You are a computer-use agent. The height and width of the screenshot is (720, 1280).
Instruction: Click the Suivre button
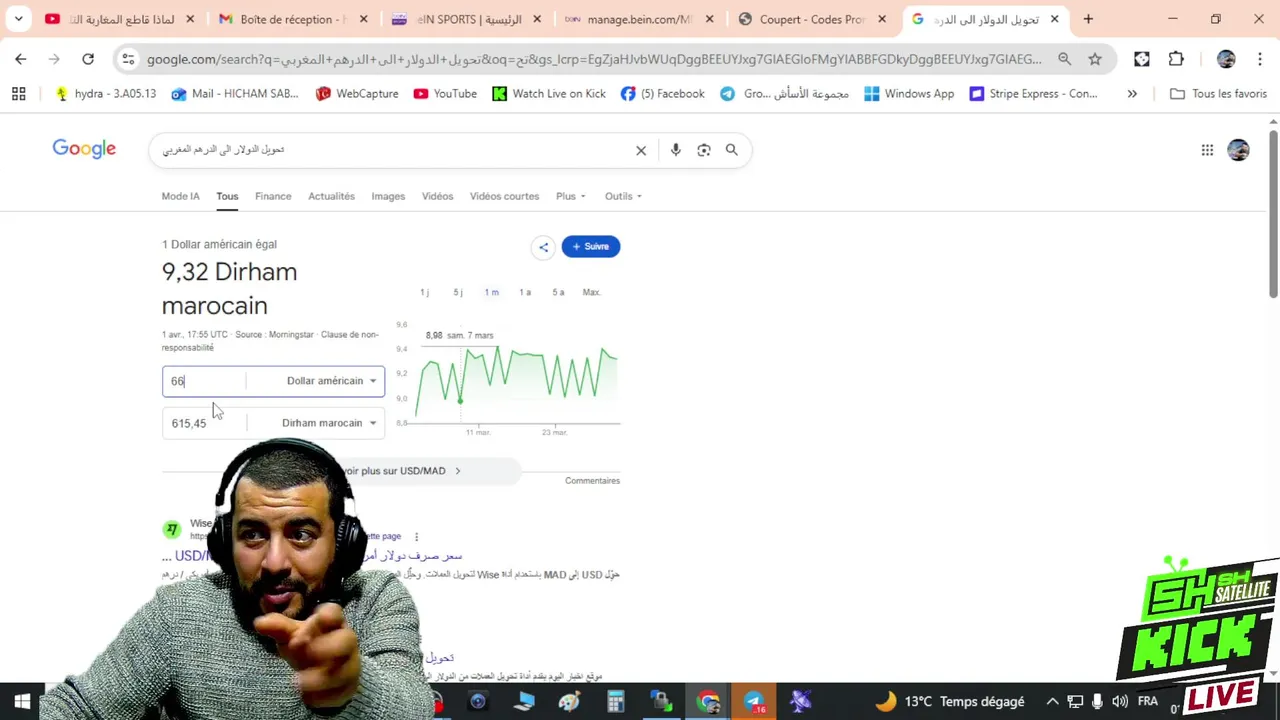coord(591,247)
